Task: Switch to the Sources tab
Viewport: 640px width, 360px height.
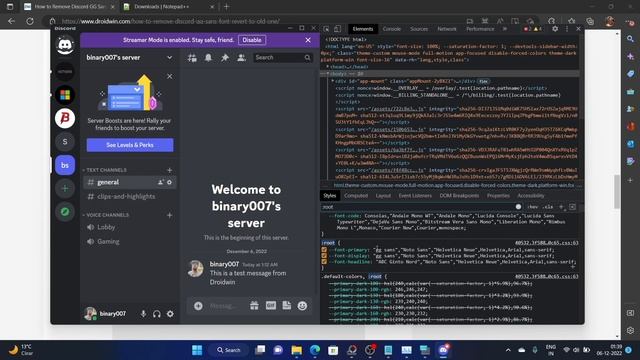Action: [x=419, y=29]
